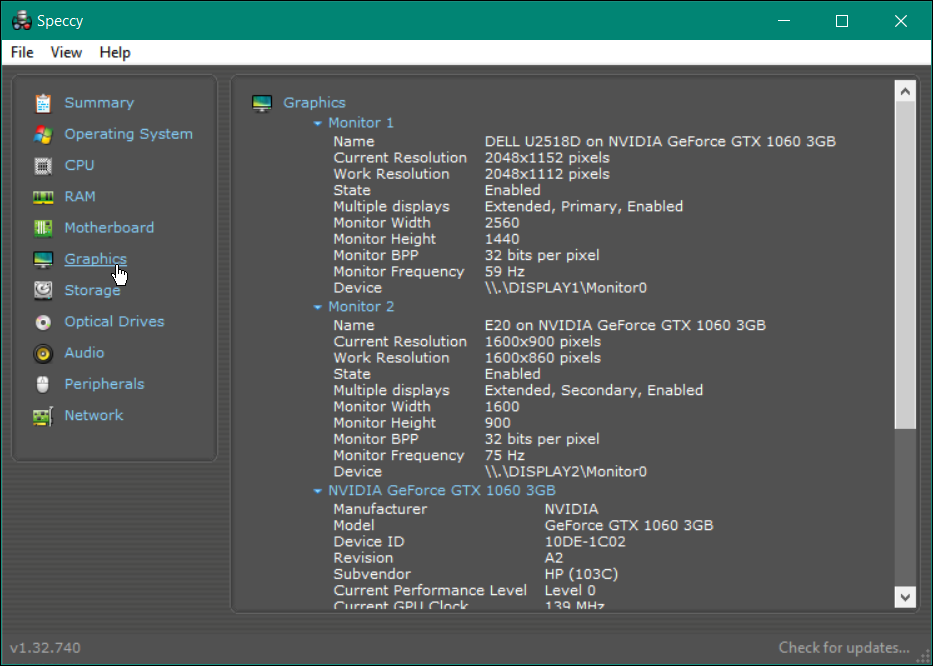Viewport: 933px width, 666px height.
Task: Open the Optical Drives icon
Action: [x=42, y=321]
